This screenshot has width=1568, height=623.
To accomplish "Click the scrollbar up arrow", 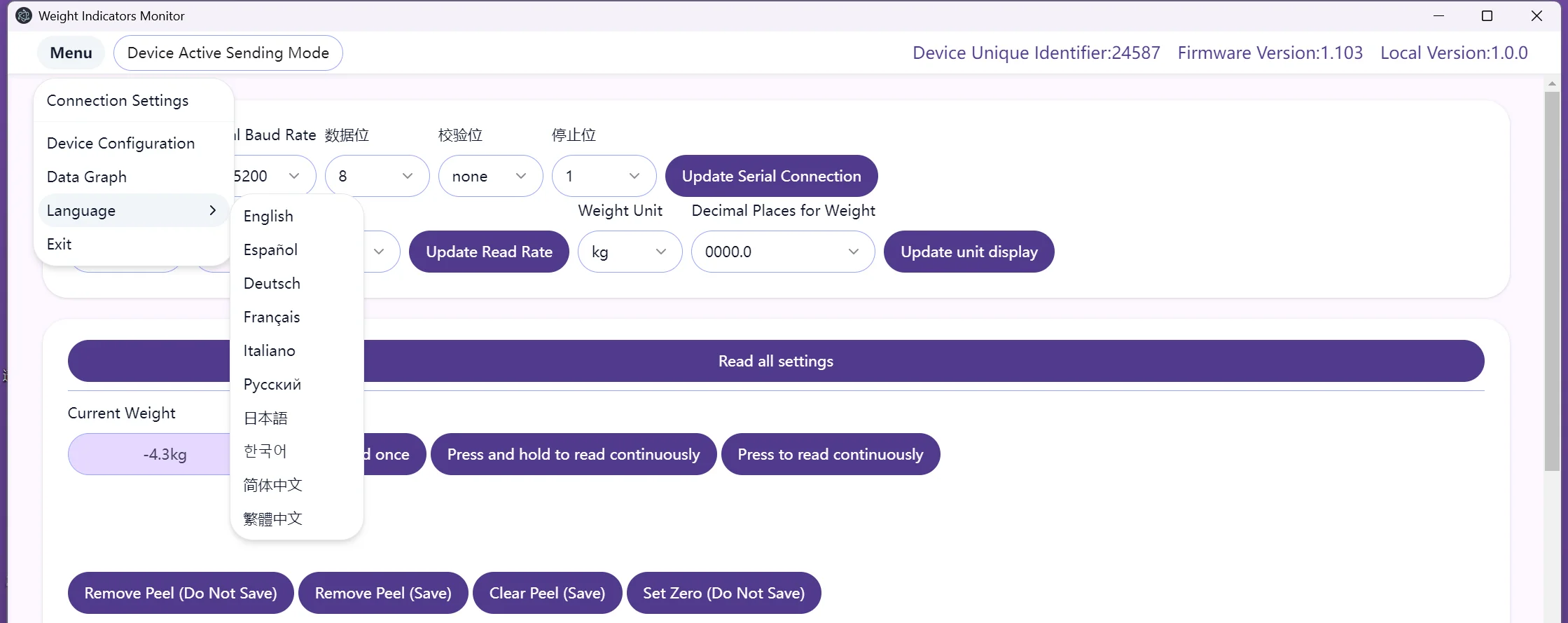I will click(1552, 83).
